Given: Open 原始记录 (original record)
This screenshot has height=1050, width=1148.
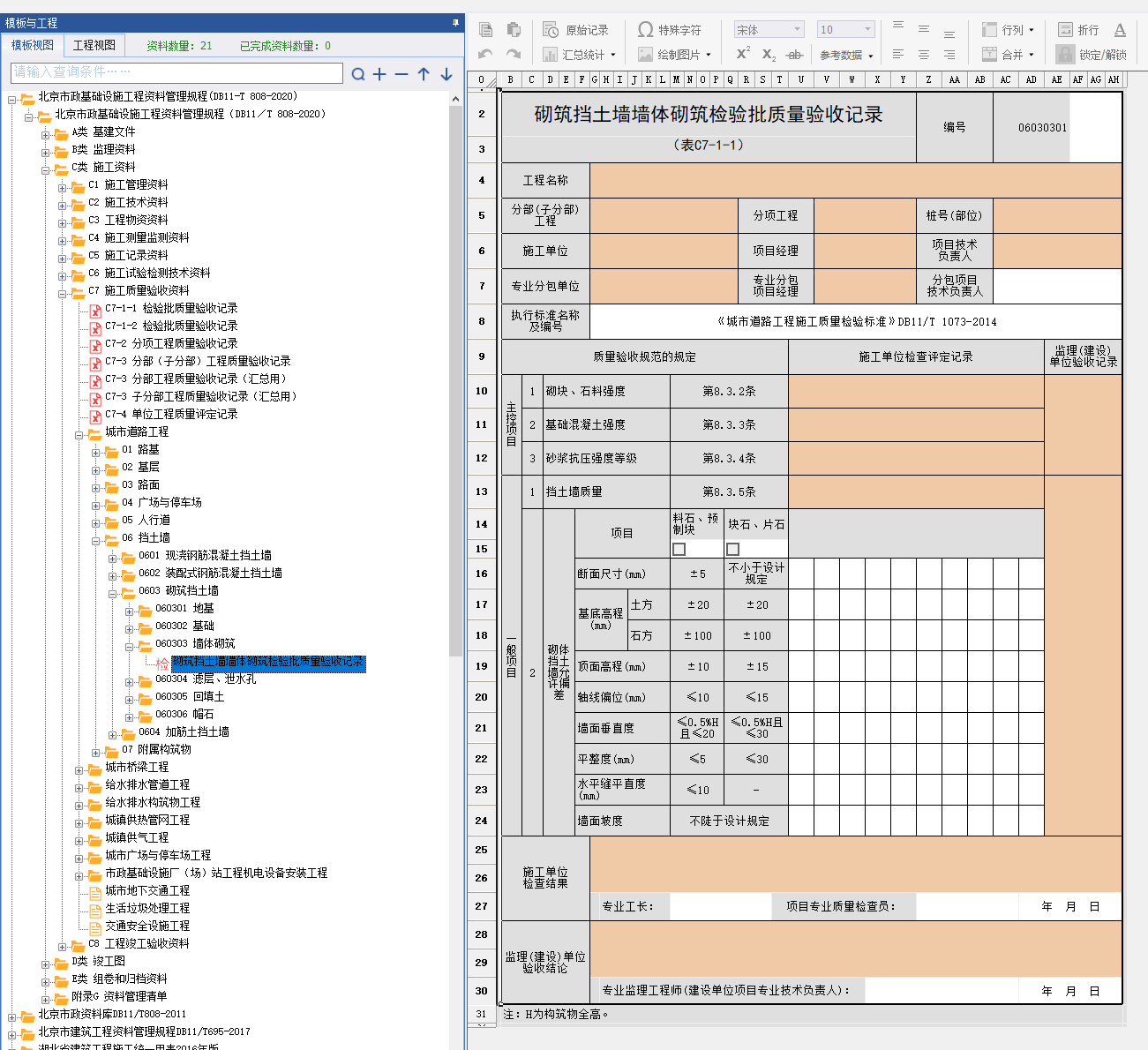Looking at the screenshot, I should tap(575, 30).
